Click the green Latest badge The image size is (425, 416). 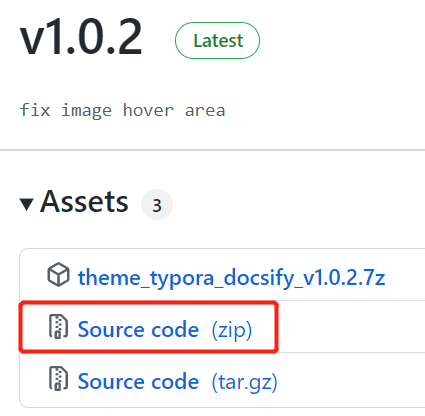coord(217,41)
